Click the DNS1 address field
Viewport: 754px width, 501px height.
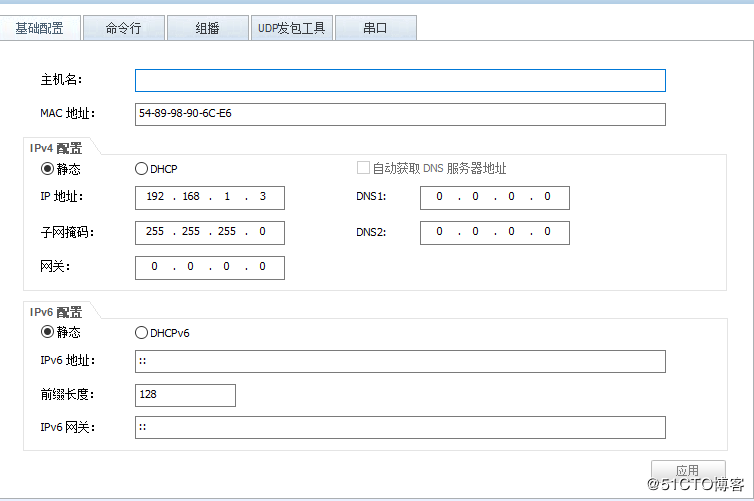click(x=495, y=198)
